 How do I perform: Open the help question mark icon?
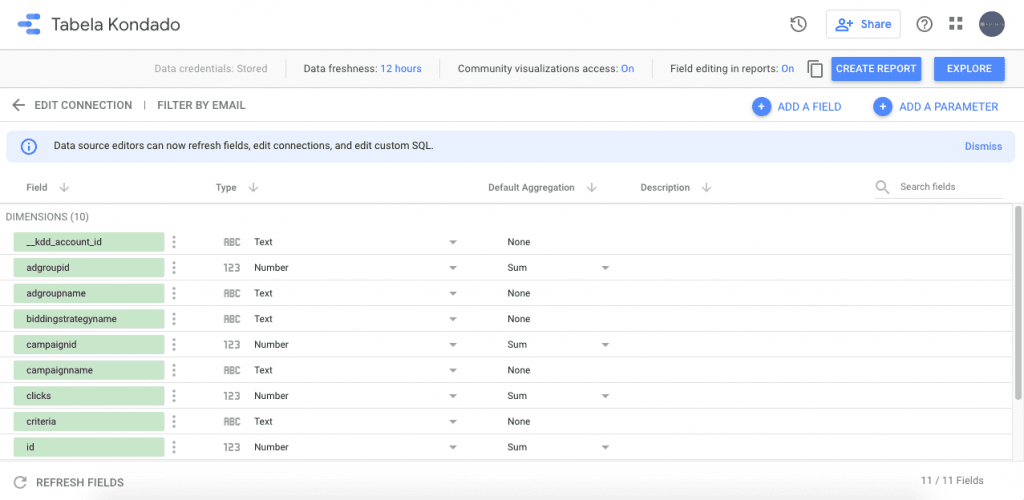coord(924,24)
